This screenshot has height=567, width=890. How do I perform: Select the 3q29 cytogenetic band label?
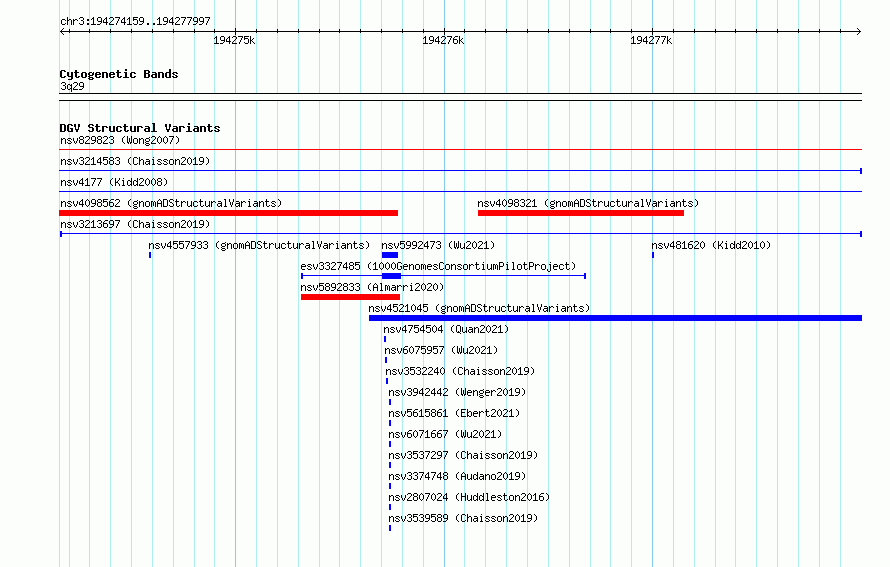(x=72, y=86)
